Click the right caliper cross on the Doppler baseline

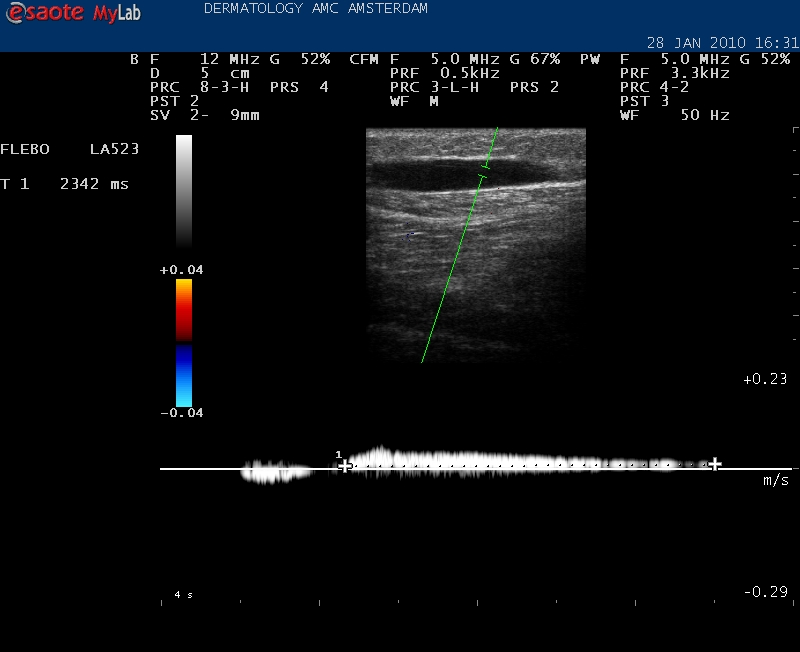[714, 464]
